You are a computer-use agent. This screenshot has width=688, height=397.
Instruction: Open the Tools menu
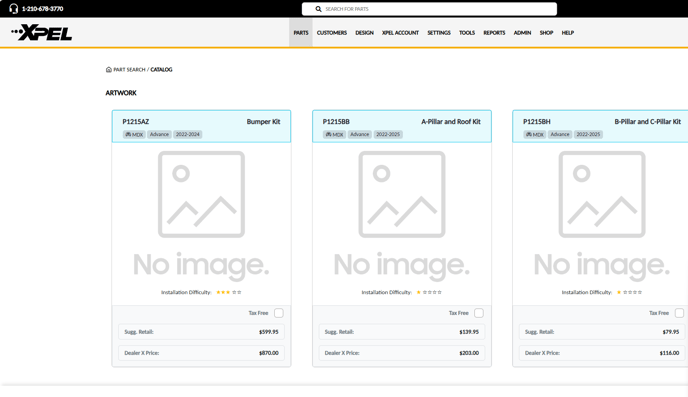467,32
